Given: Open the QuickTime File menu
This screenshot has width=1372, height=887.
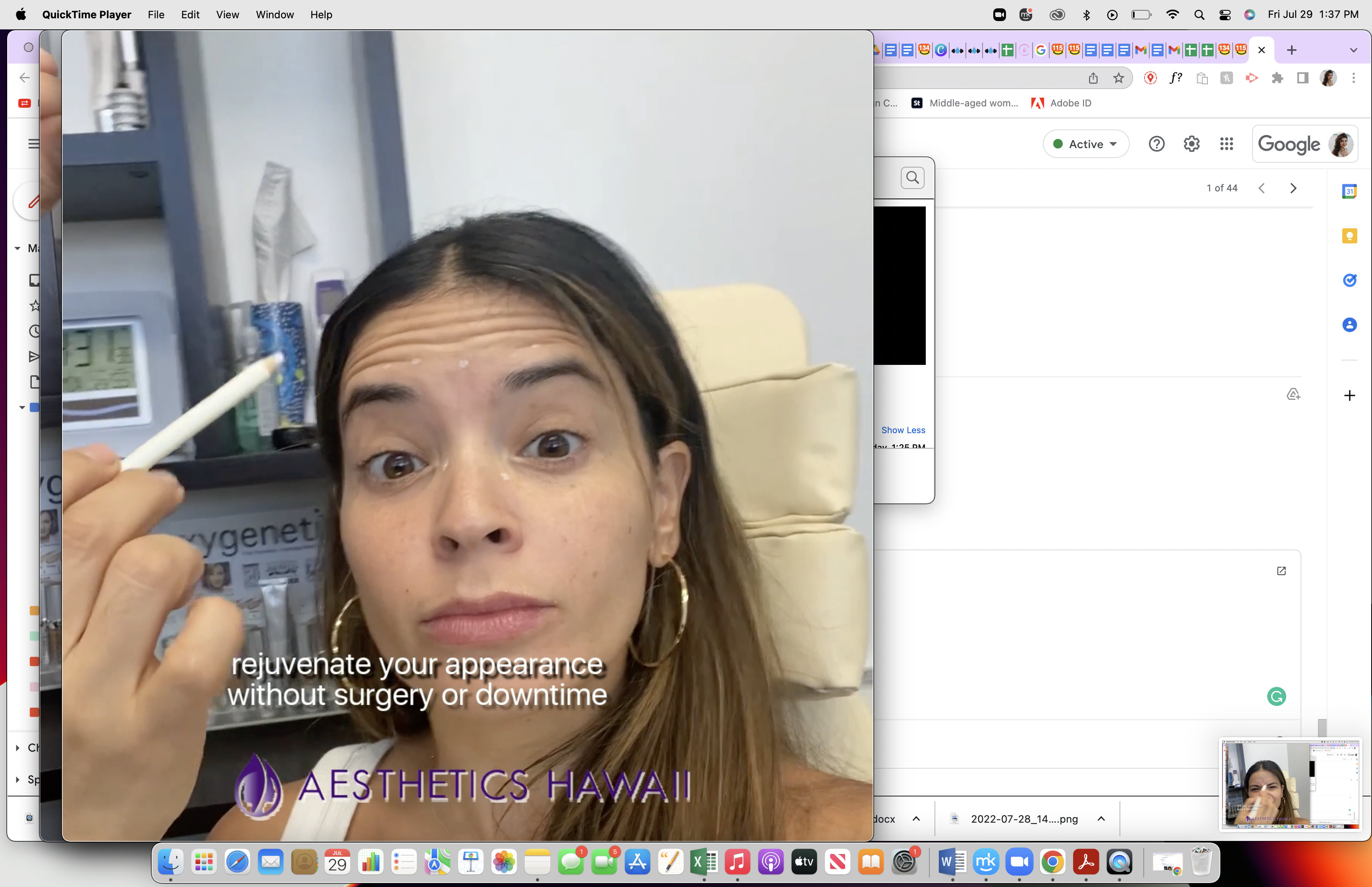Looking at the screenshot, I should pyautogui.click(x=156, y=15).
